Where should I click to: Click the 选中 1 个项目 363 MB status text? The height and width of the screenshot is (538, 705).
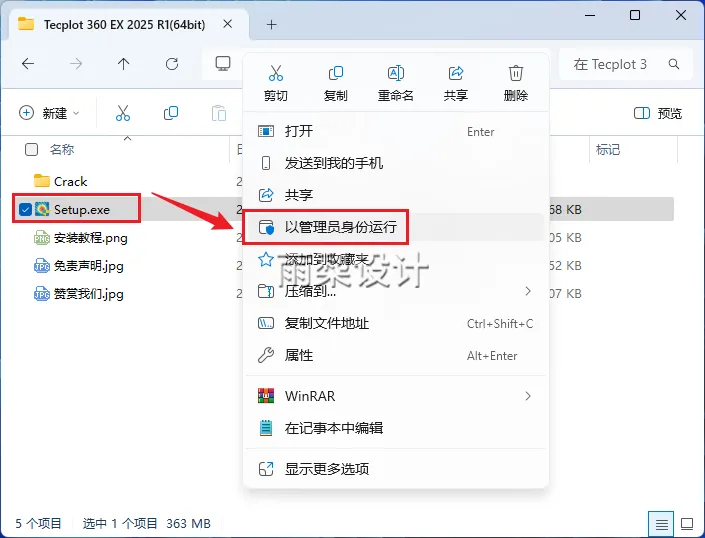[147, 523]
